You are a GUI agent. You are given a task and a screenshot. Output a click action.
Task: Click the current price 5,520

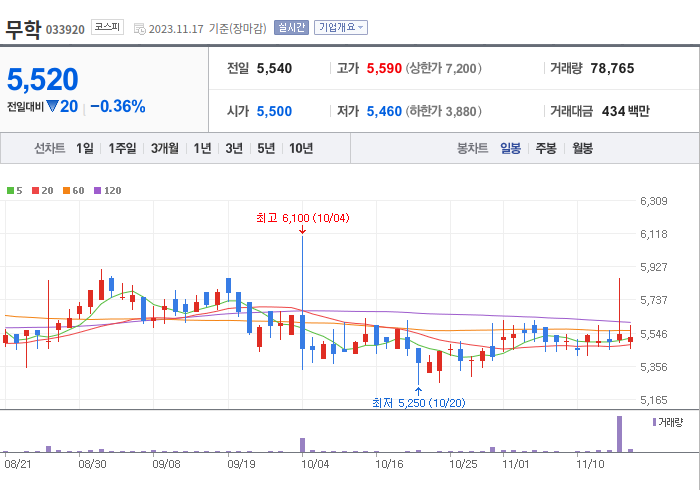click(43, 79)
